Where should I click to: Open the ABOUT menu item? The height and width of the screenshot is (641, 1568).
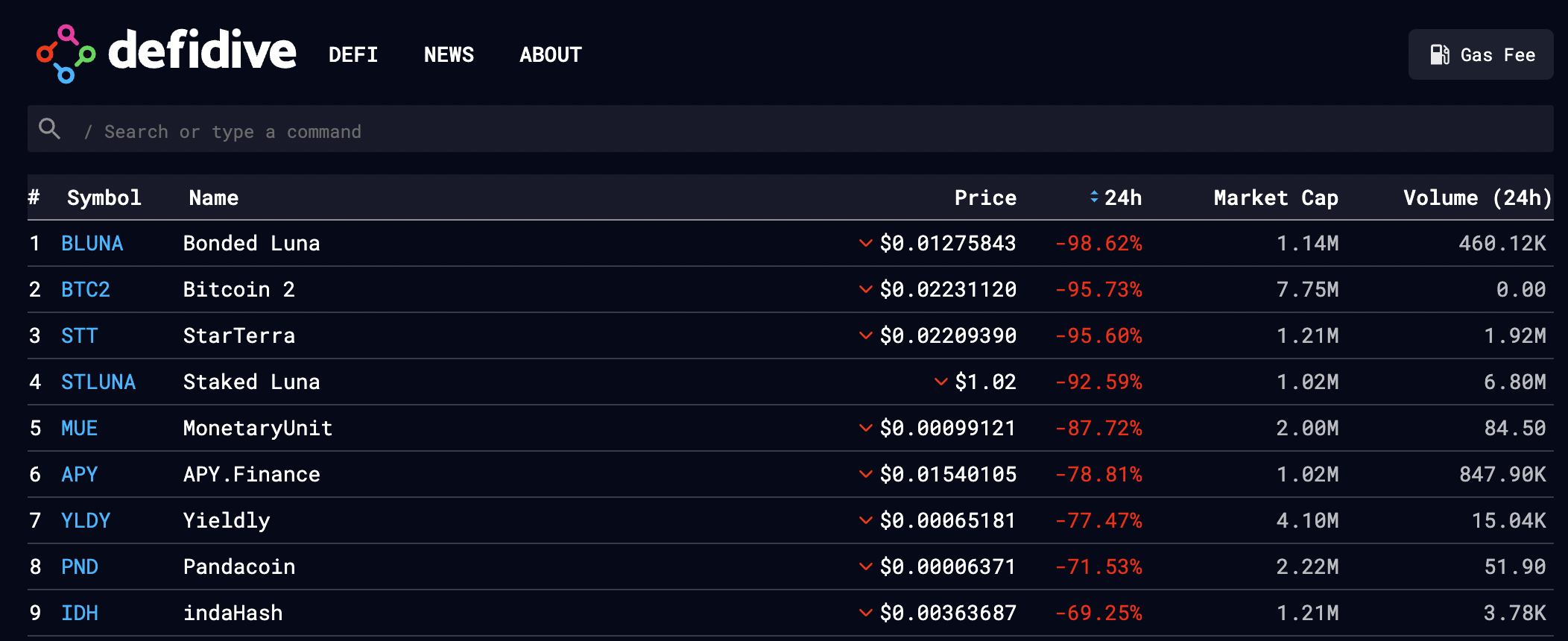(551, 54)
